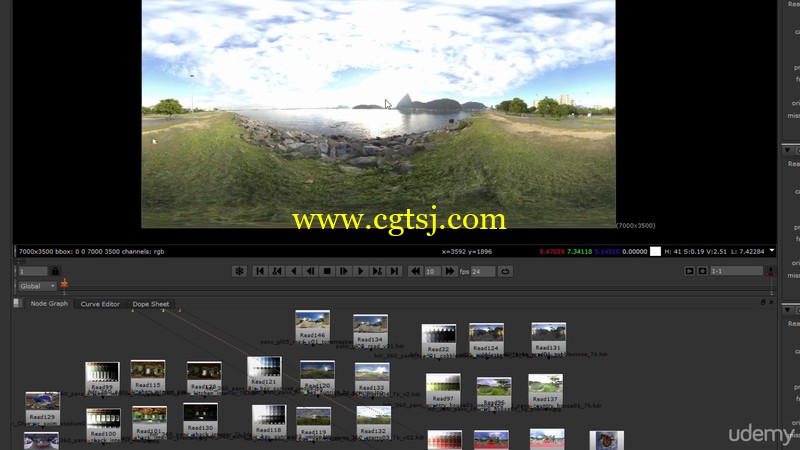Go to last frame button
This screenshot has height=450, width=800.
394,271
